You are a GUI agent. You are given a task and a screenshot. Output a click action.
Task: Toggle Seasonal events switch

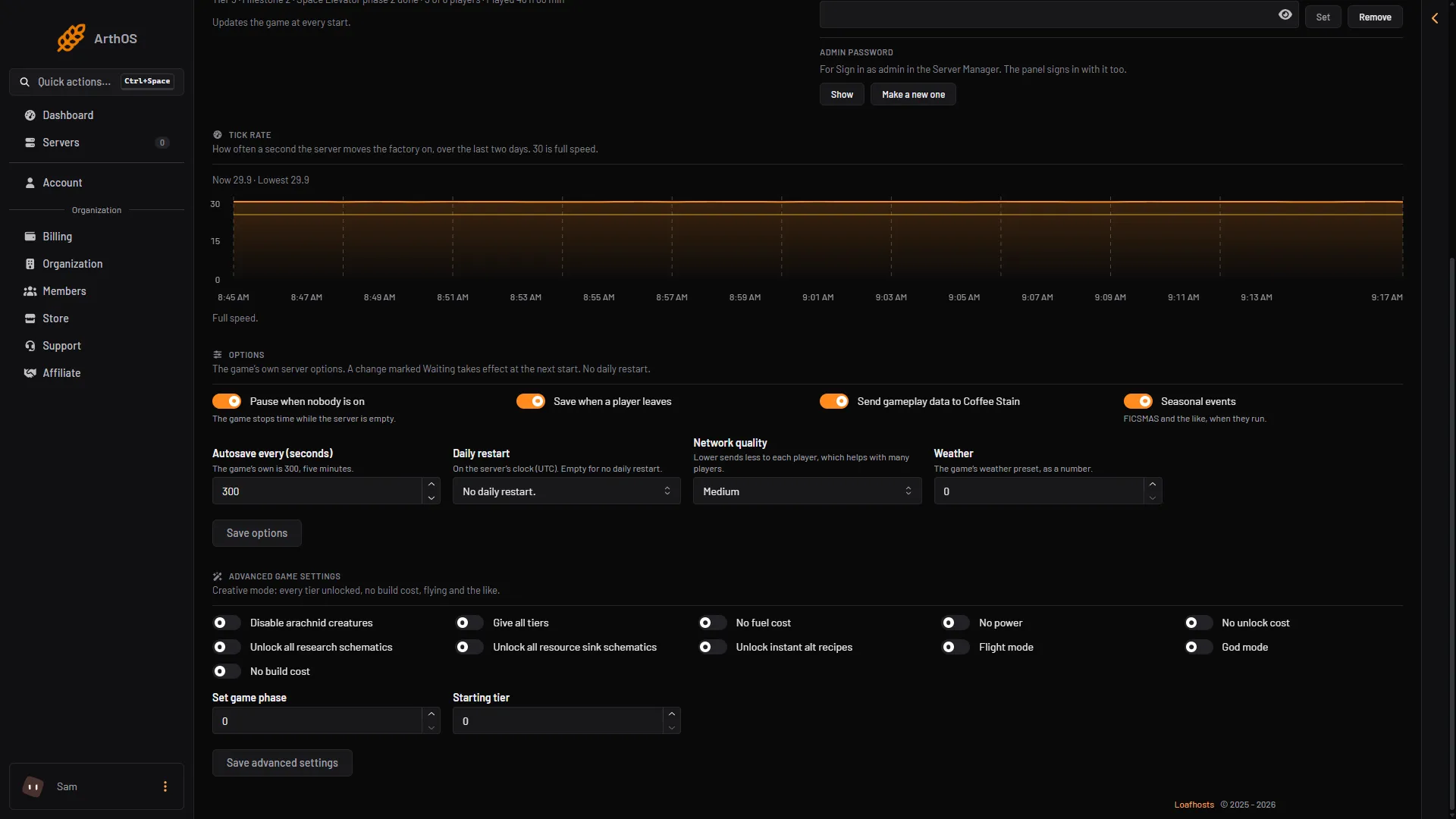tap(1138, 401)
